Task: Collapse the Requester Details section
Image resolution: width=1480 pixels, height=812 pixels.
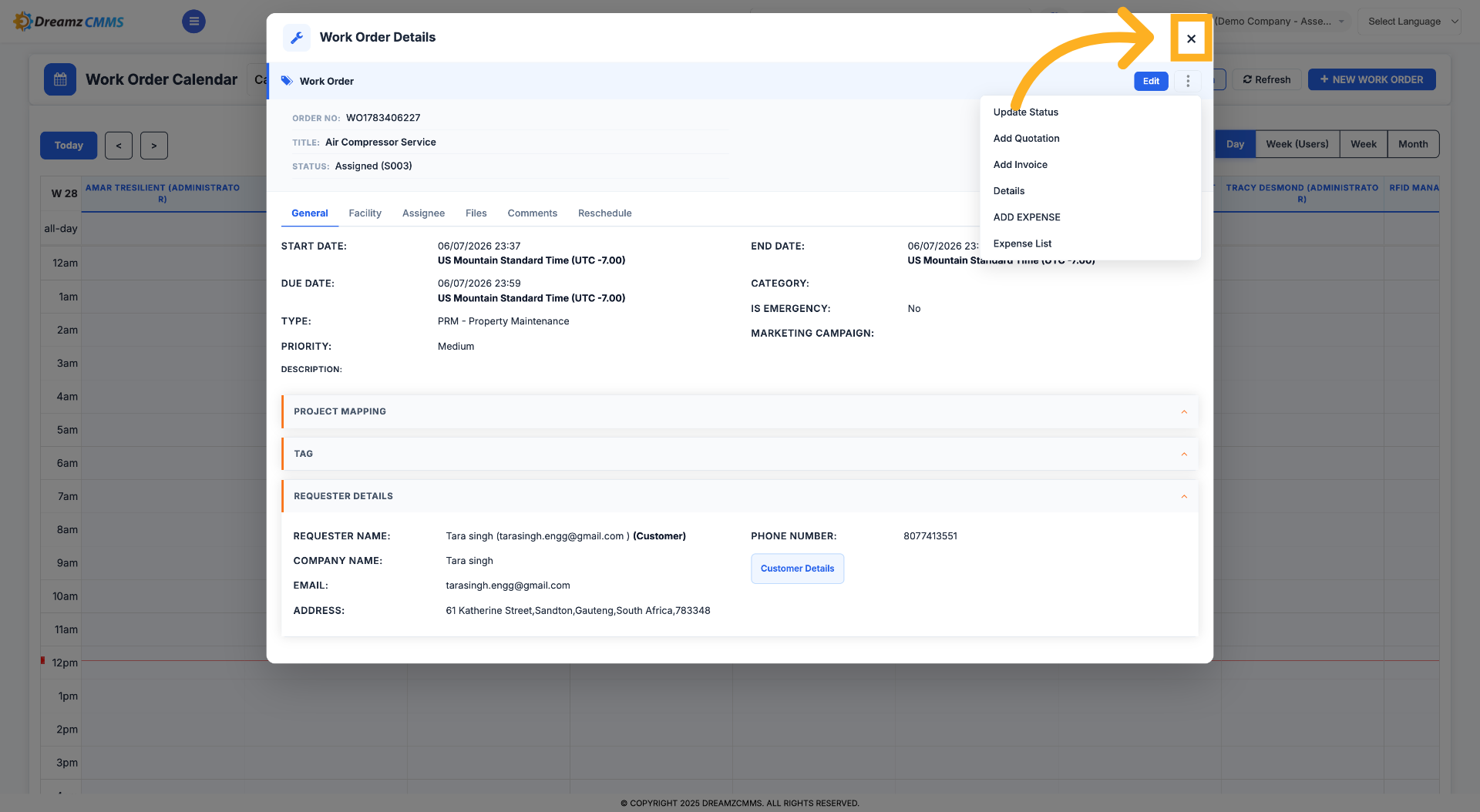Action: click(1184, 496)
